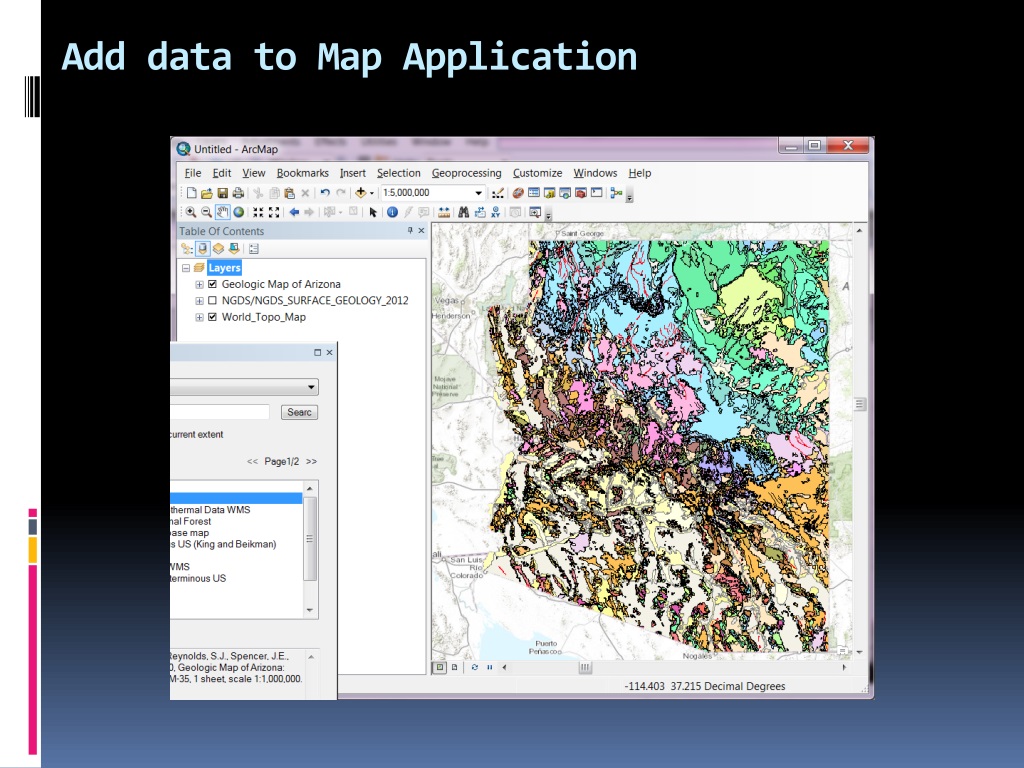1024x768 pixels.
Task: Click the Find binoculars icon
Action: [x=464, y=212]
